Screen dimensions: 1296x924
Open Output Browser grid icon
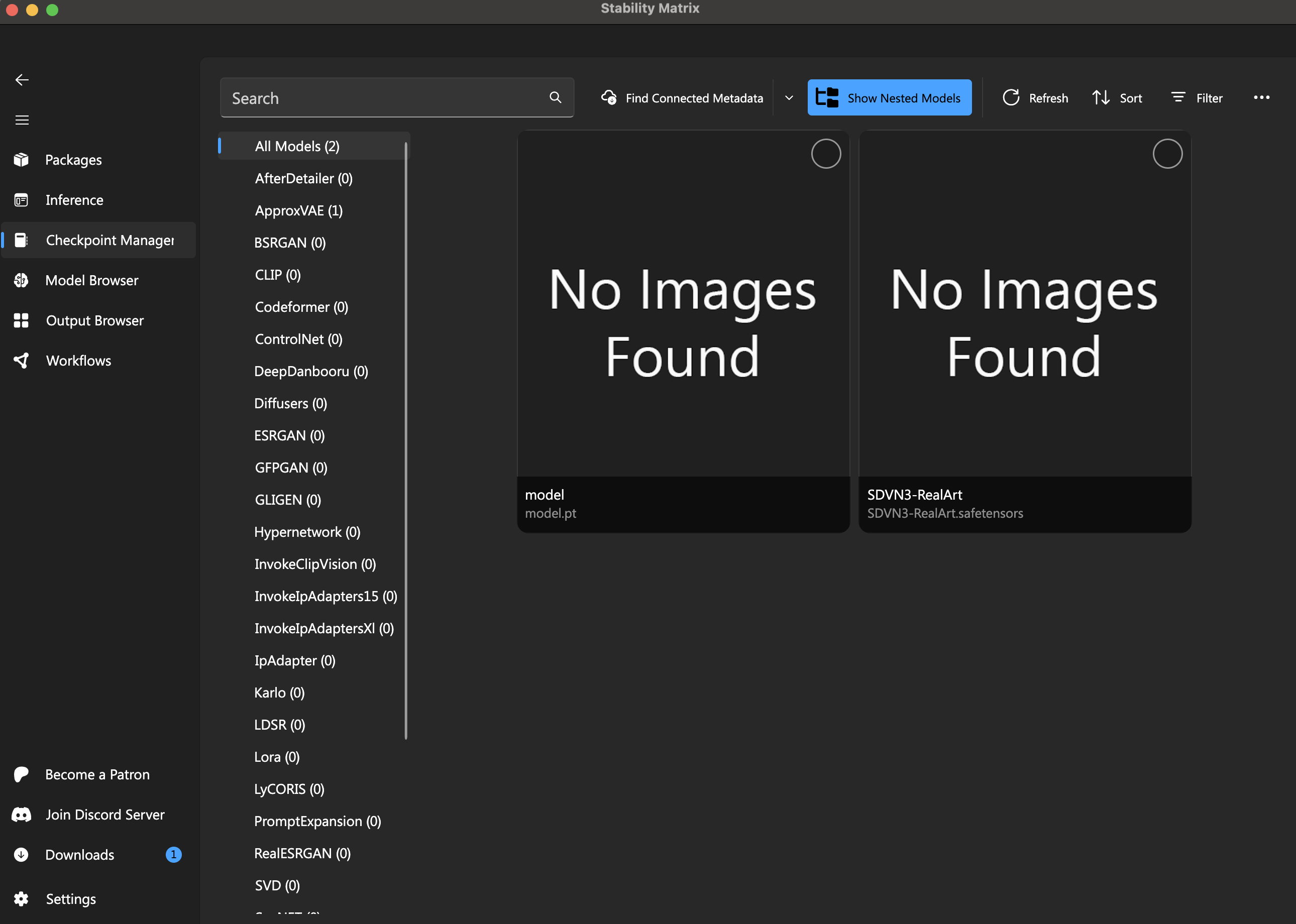tap(22, 320)
